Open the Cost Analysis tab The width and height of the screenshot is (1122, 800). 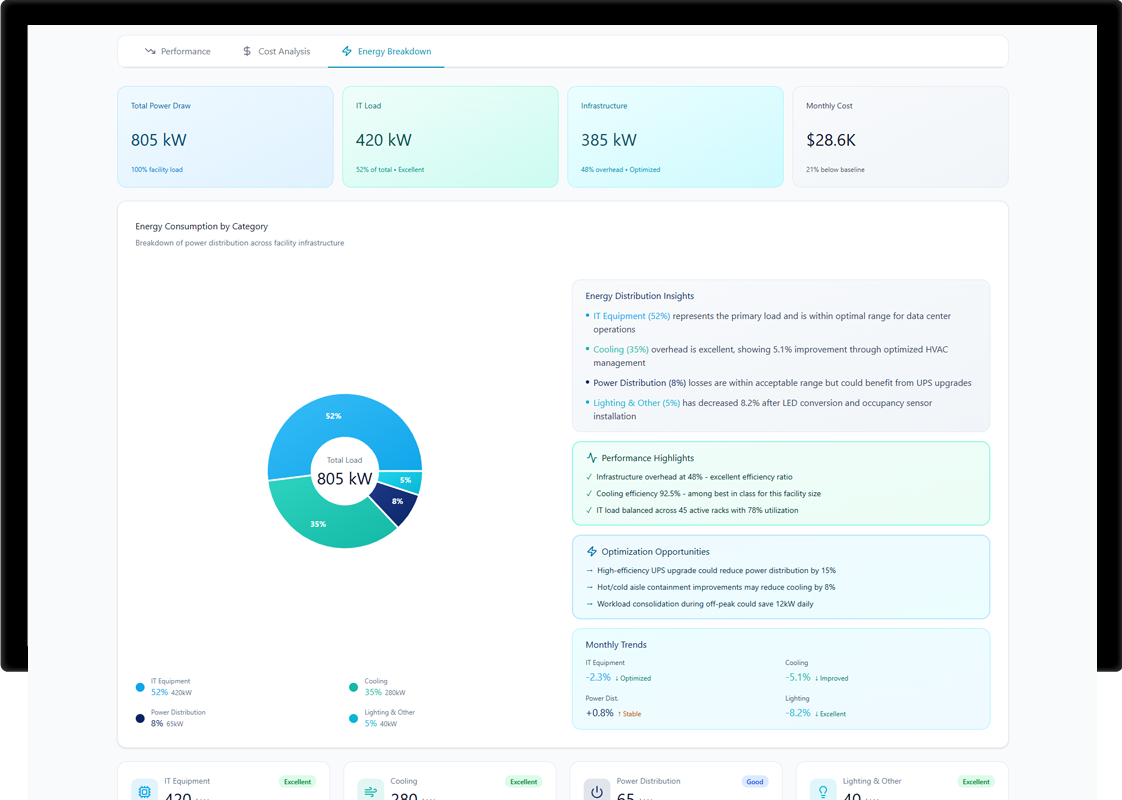pyautogui.click(x=276, y=51)
